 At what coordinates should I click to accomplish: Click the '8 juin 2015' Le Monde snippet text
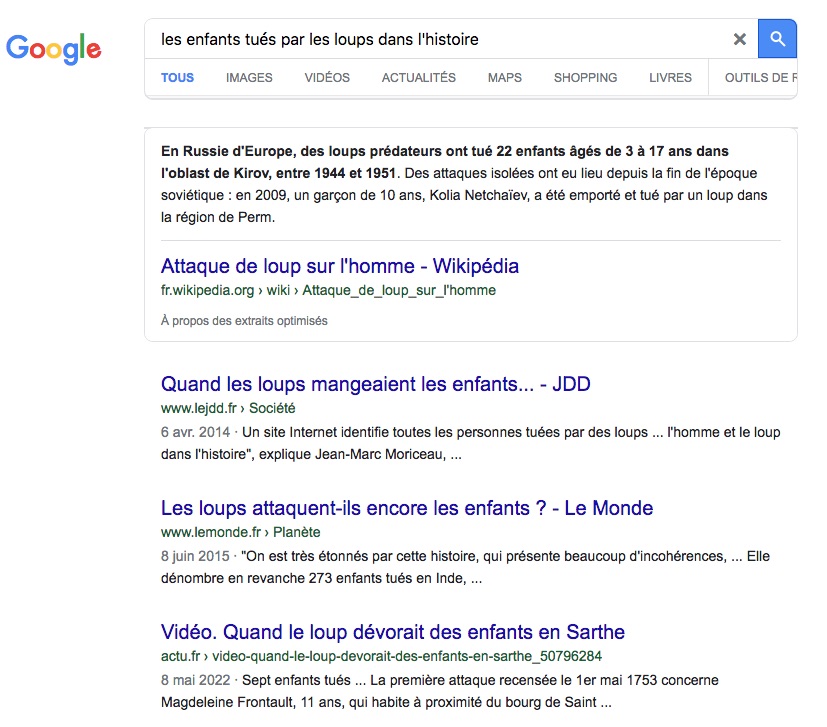pyautogui.click(x=465, y=567)
